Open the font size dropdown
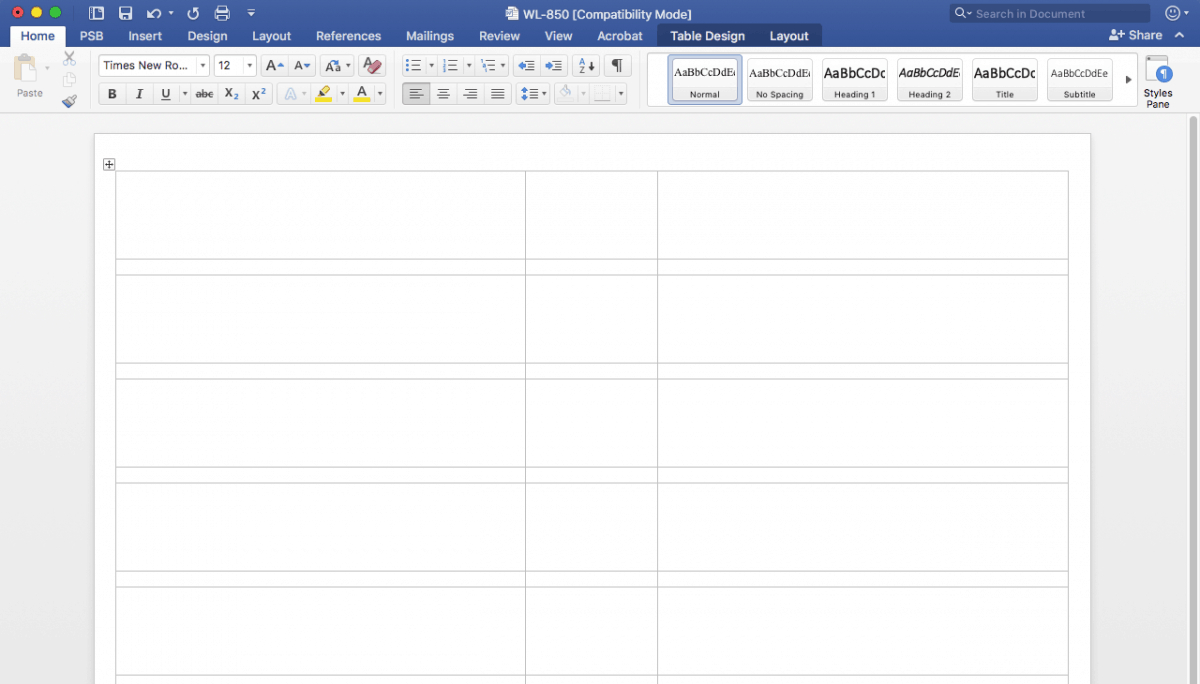The image size is (1200, 684). [x=250, y=65]
